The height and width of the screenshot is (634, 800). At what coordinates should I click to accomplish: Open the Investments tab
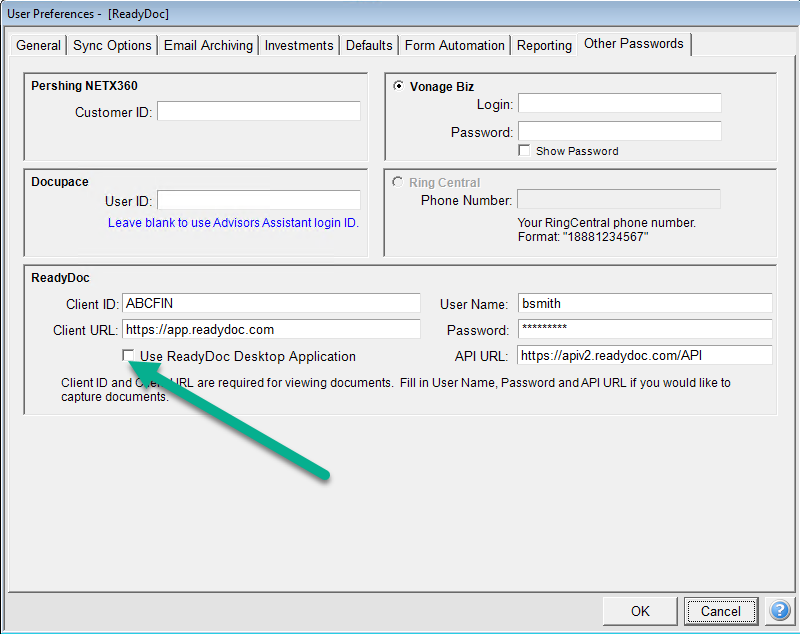point(299,45)
